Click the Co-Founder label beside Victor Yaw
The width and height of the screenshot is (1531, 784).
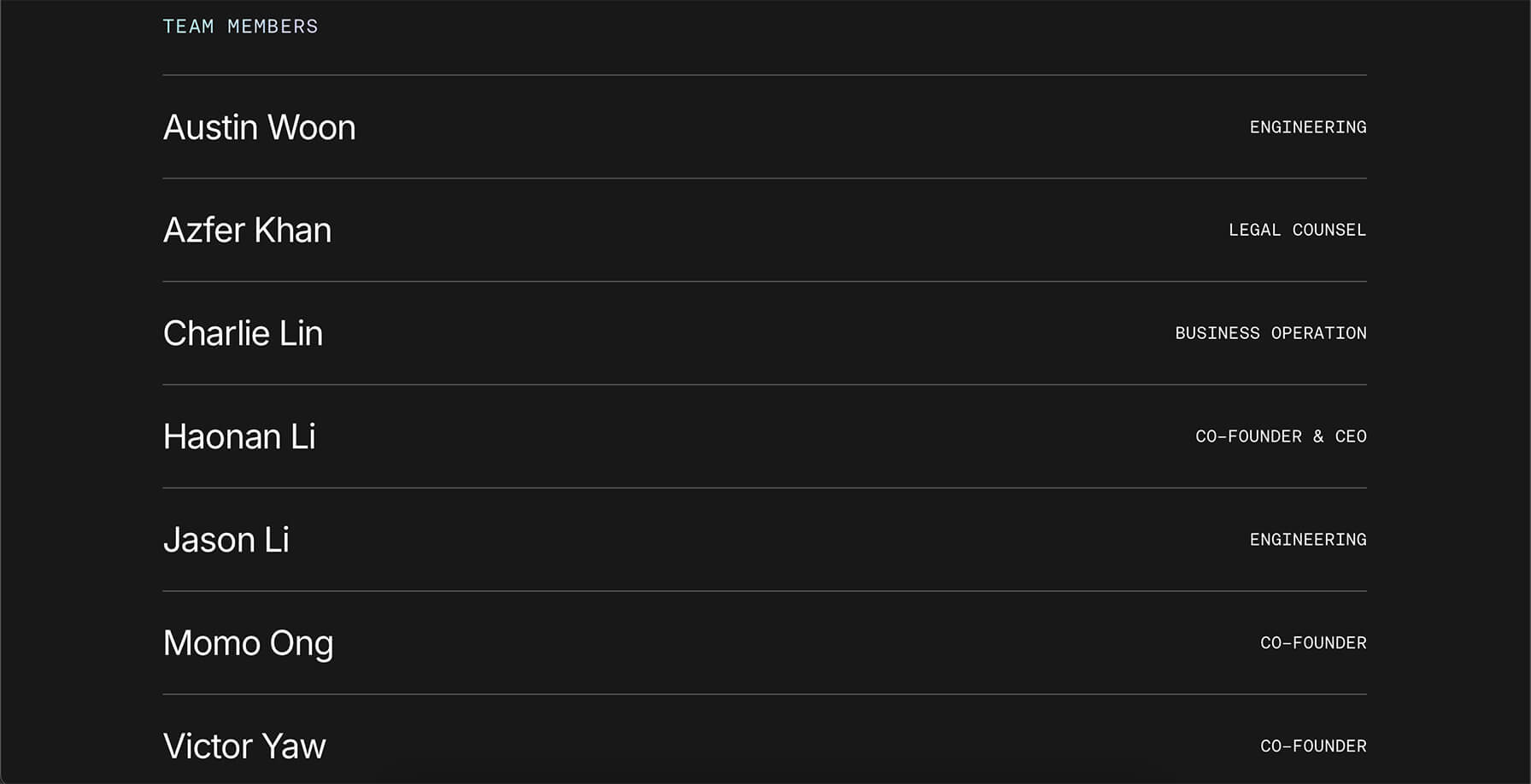point(1313,746)
